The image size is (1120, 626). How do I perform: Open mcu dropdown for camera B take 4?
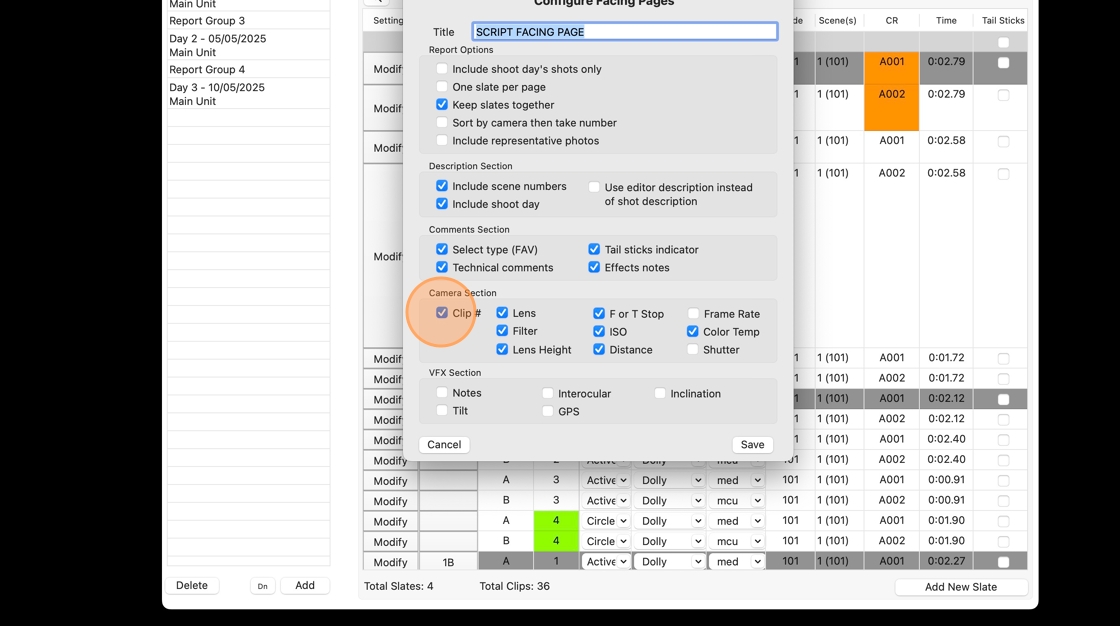pyautogui.click(x=737, y=541)
